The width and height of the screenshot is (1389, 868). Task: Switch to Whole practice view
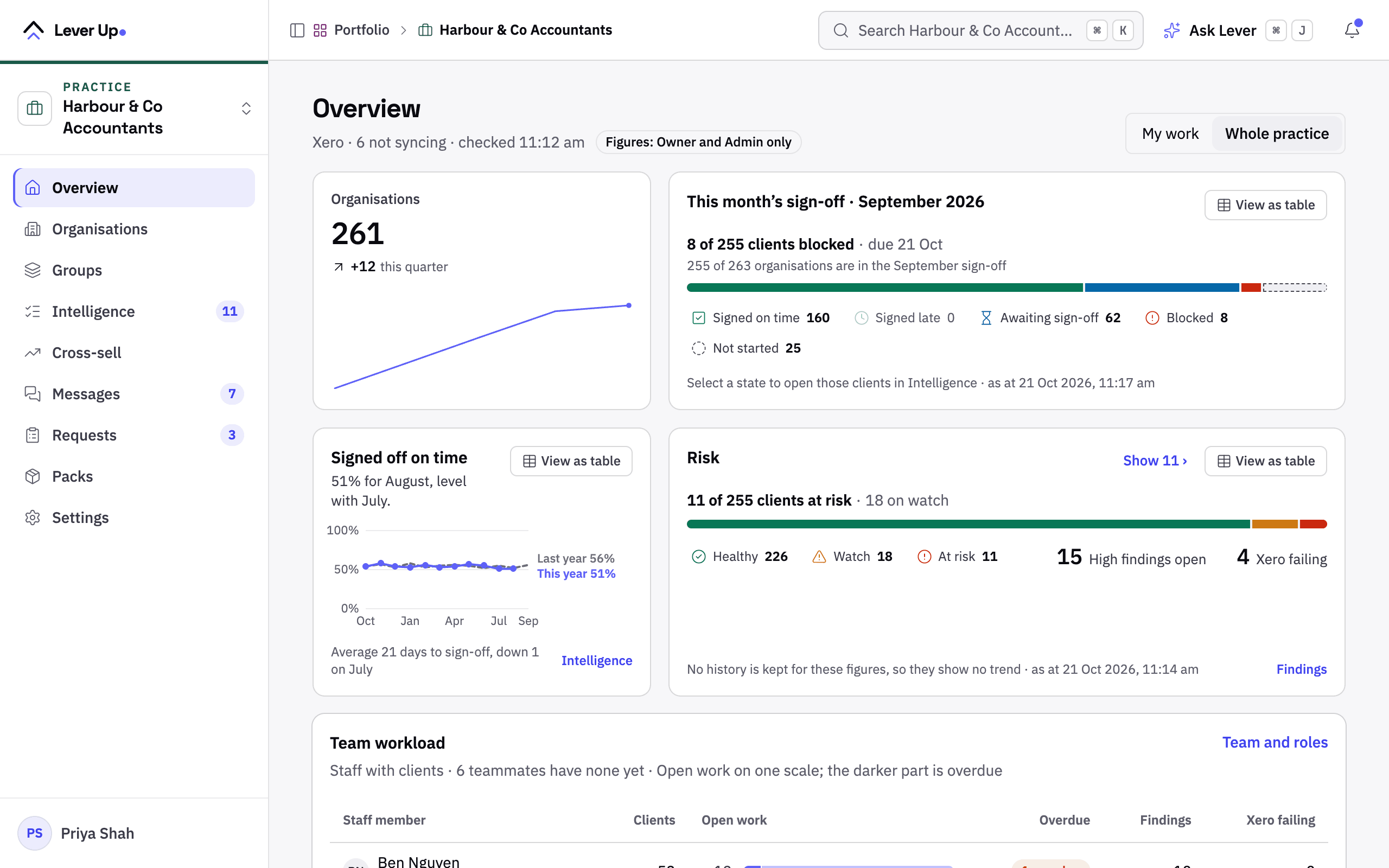(1277, 134)
